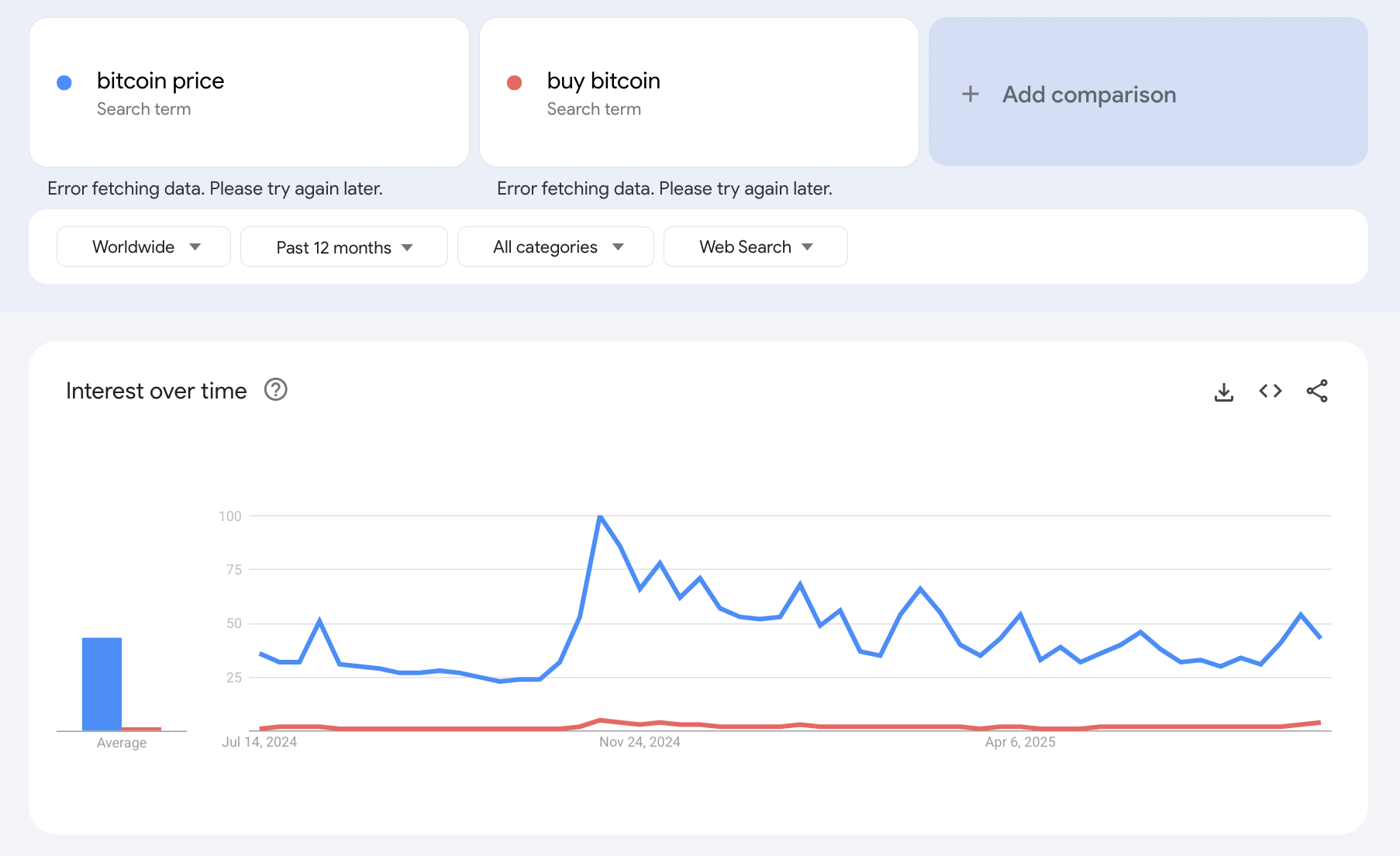This screenshot has width=1400, height=856.
Task: Expand the Past 12 months time range
Action: tap(343, 247)
